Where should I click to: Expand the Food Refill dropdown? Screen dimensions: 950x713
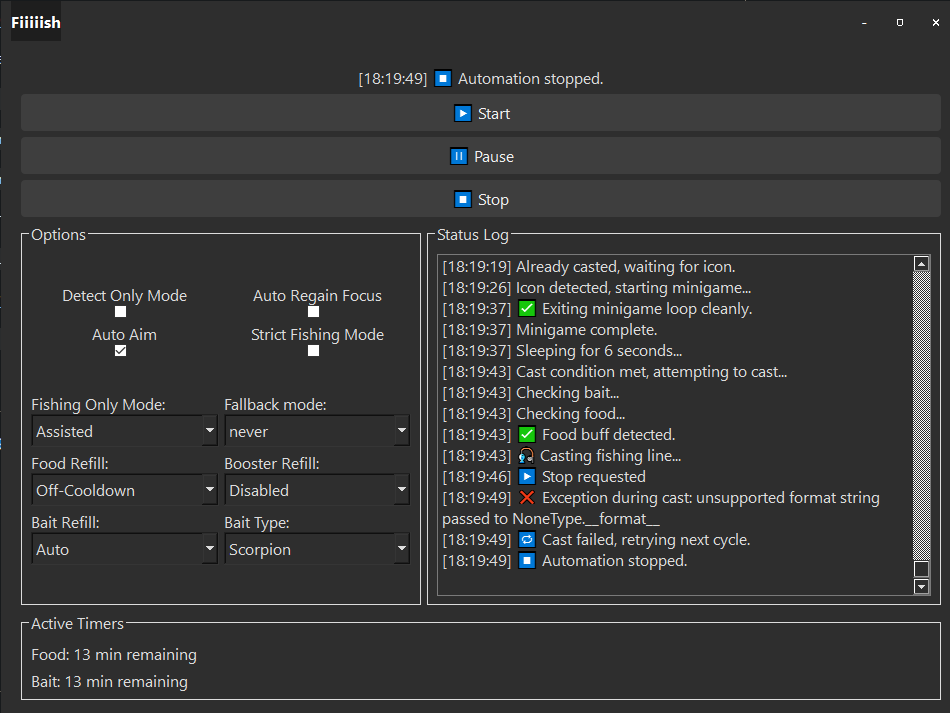(x=124, y=490)
